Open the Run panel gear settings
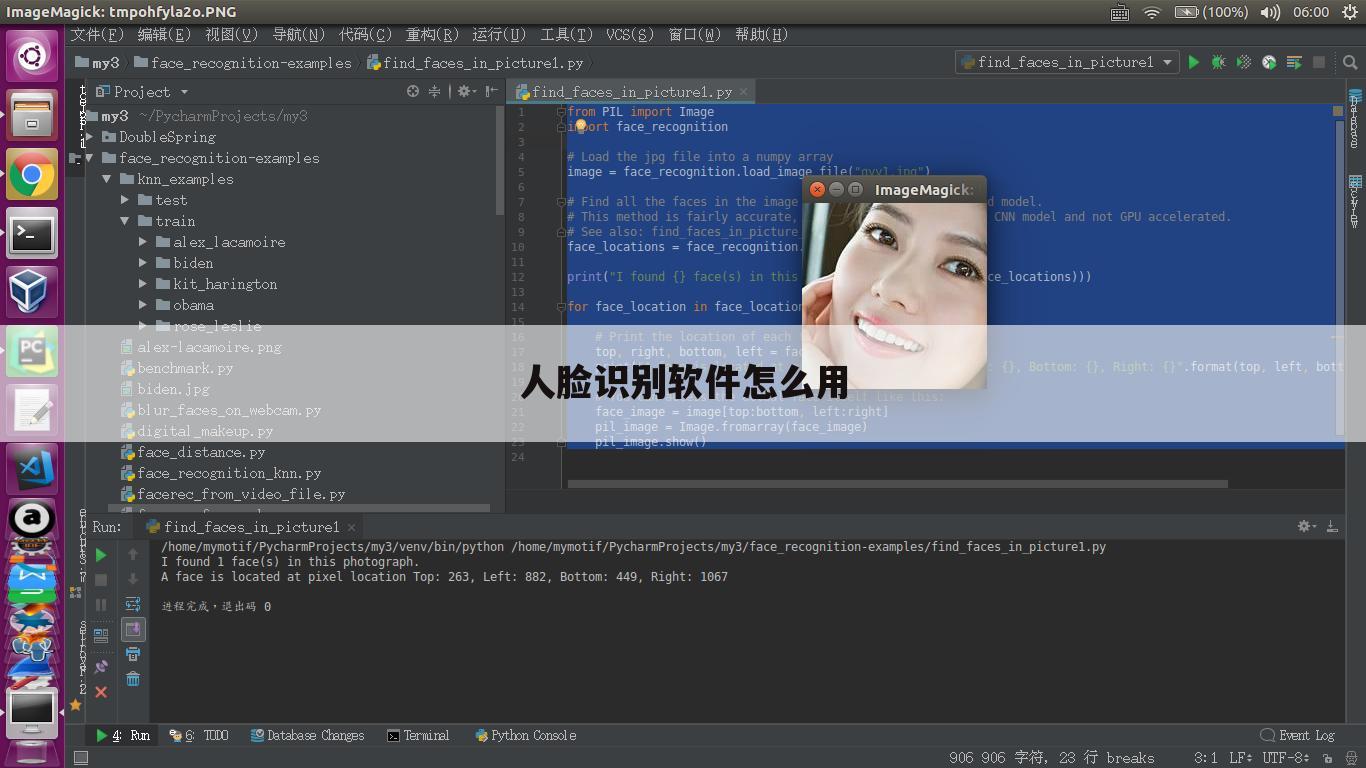This screenshot has height=768, width=1366. [1306, 526]
